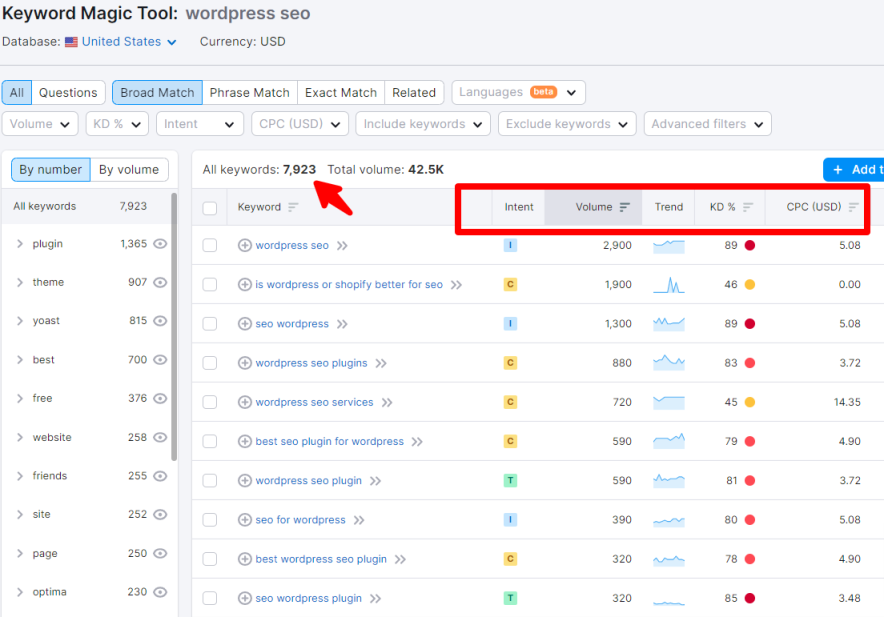The height and width of the screenshot is (617, 884).
Task: Open the Volume filter dropdown
Action: [40, 124]
